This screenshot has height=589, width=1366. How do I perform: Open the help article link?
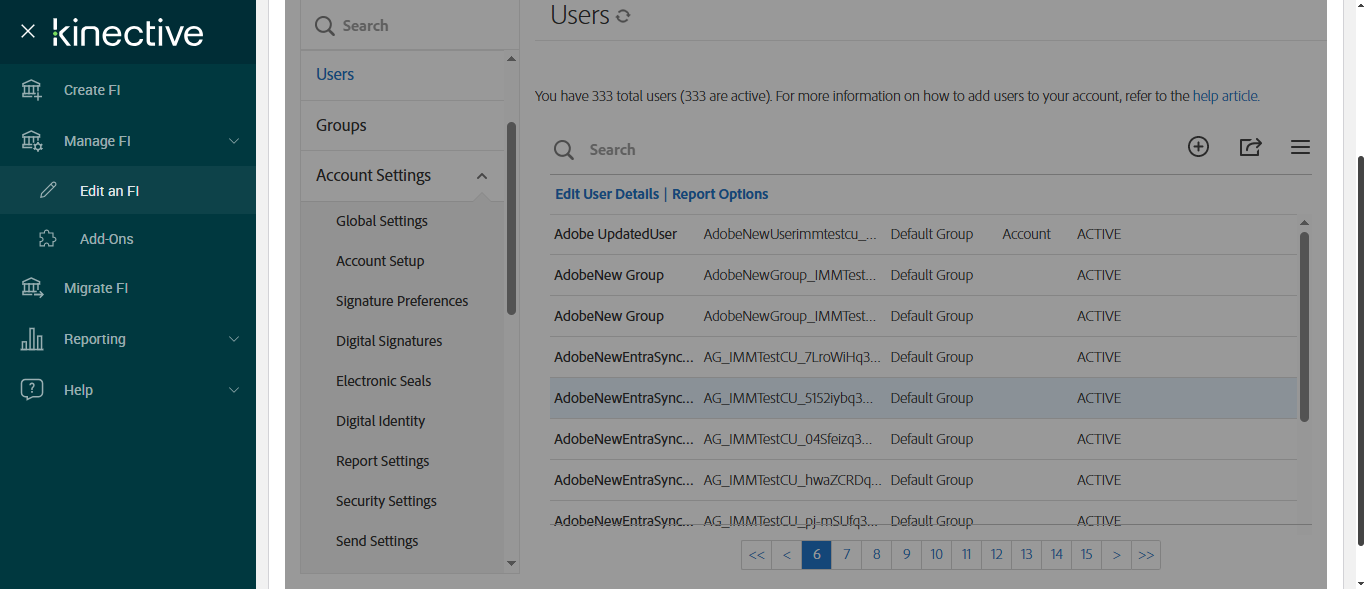[x=1225, y=97]
